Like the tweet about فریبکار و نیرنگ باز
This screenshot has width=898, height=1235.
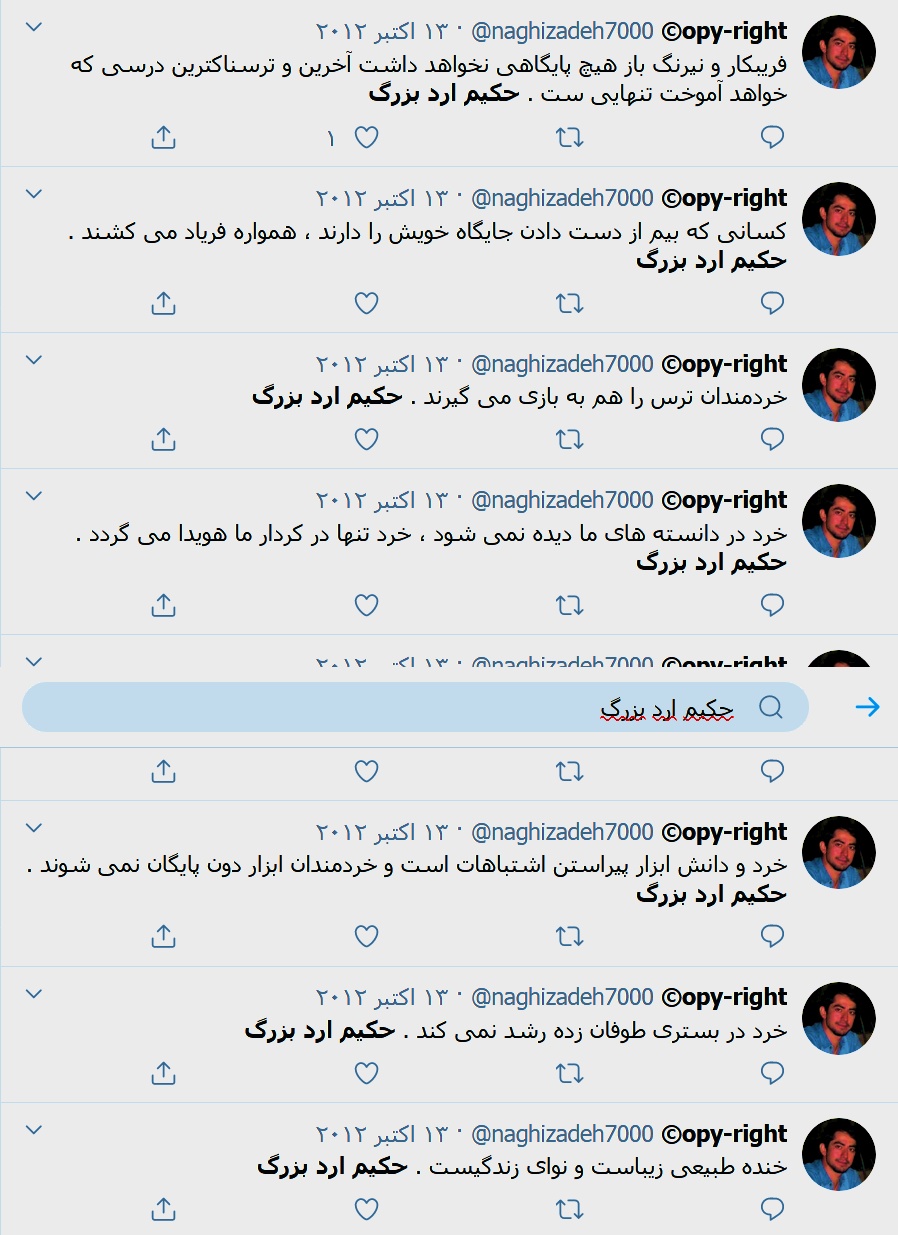coord(367,138)
